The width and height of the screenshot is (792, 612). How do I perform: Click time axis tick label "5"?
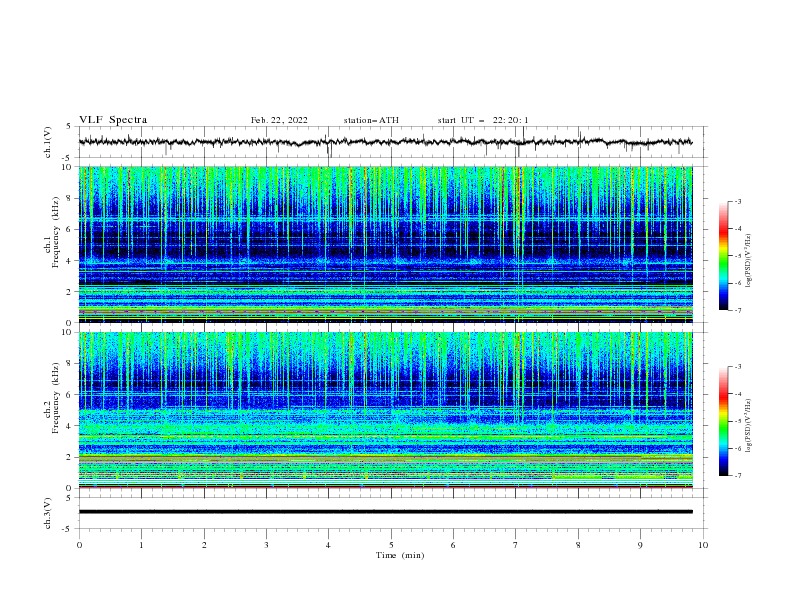[x=391, y=545]
